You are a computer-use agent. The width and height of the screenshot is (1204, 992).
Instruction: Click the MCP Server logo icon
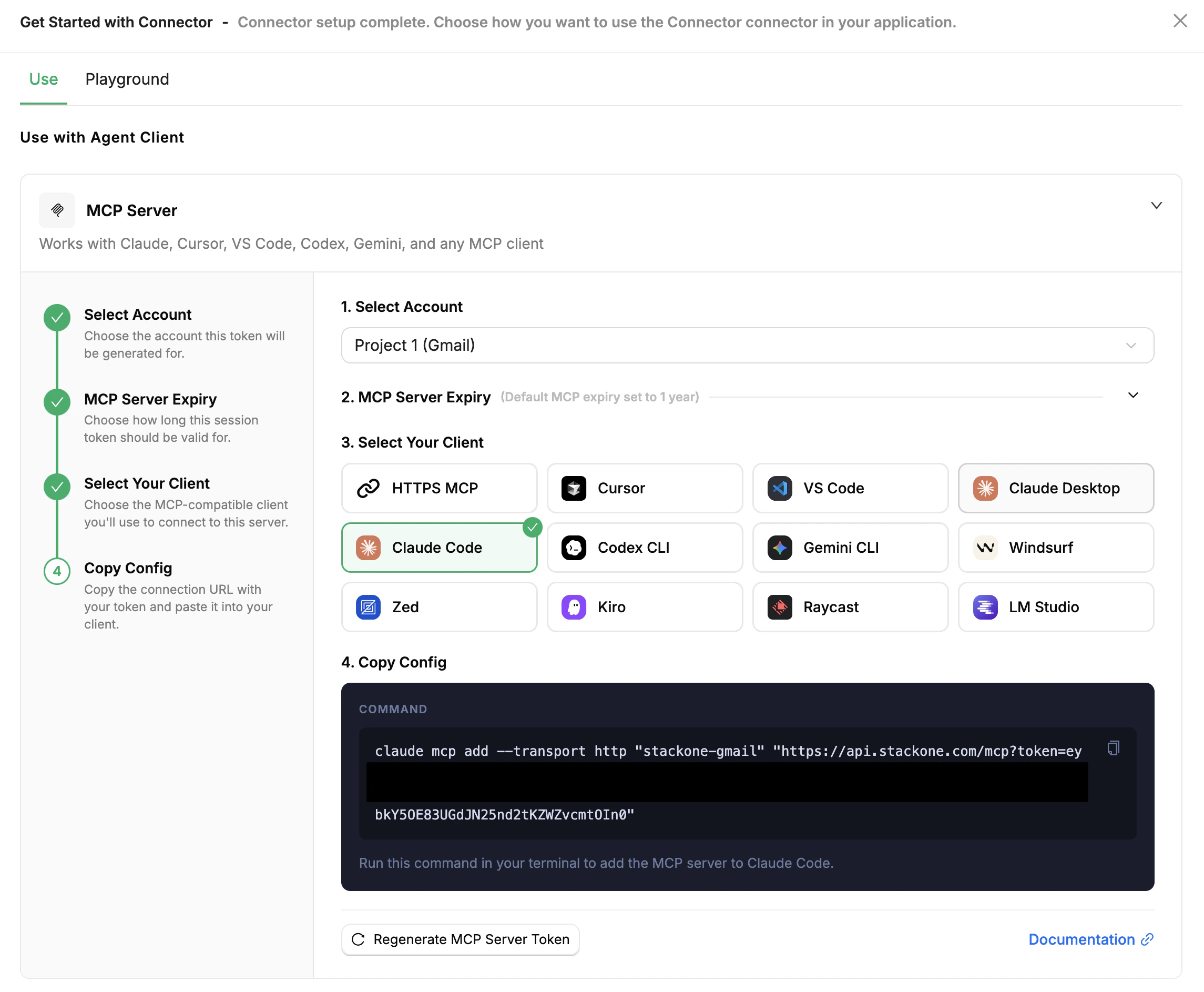(57, 210)
